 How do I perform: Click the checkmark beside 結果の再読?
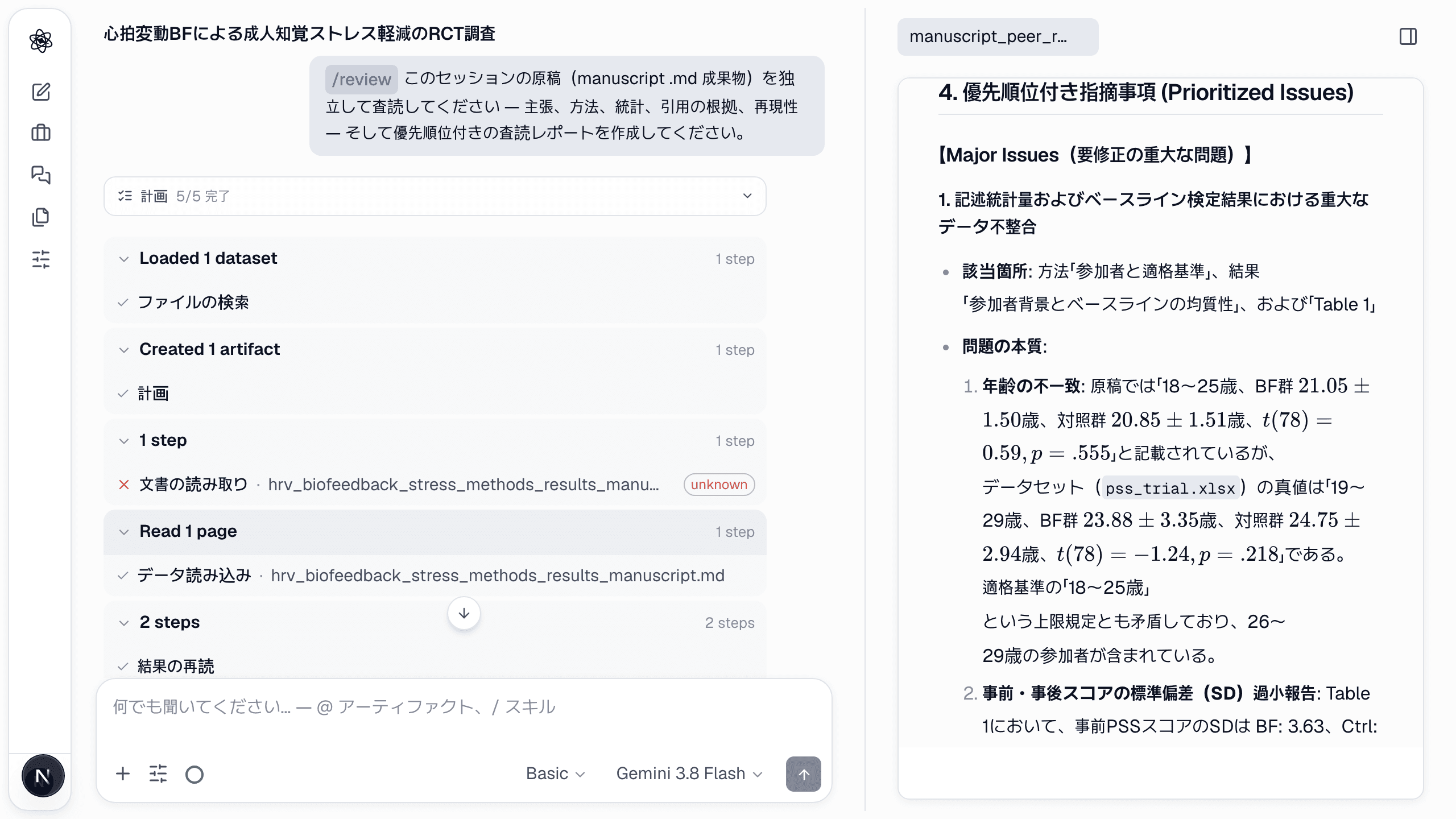pyautogui.click(x=123, y=667)
